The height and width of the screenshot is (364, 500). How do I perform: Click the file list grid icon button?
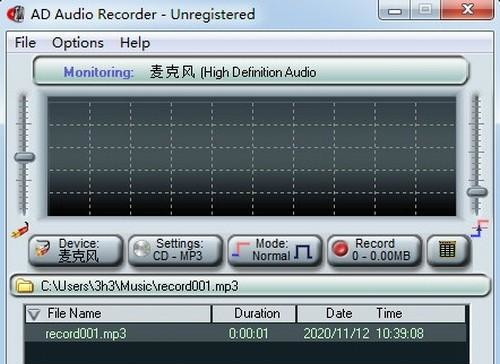(x=448, y=250)
